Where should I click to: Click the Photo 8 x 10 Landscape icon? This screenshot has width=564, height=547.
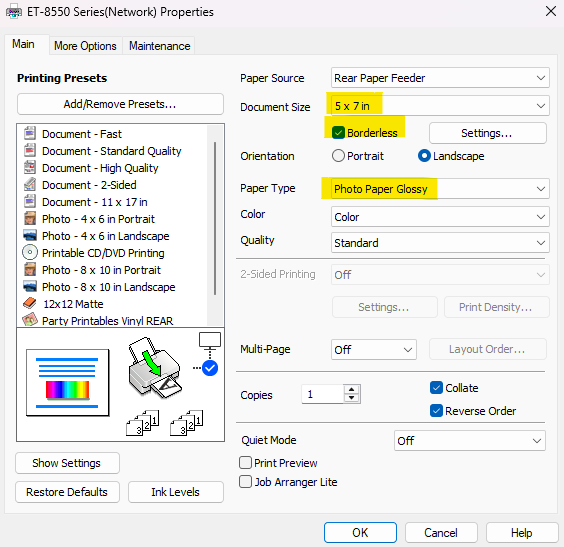tap(30, 287)
